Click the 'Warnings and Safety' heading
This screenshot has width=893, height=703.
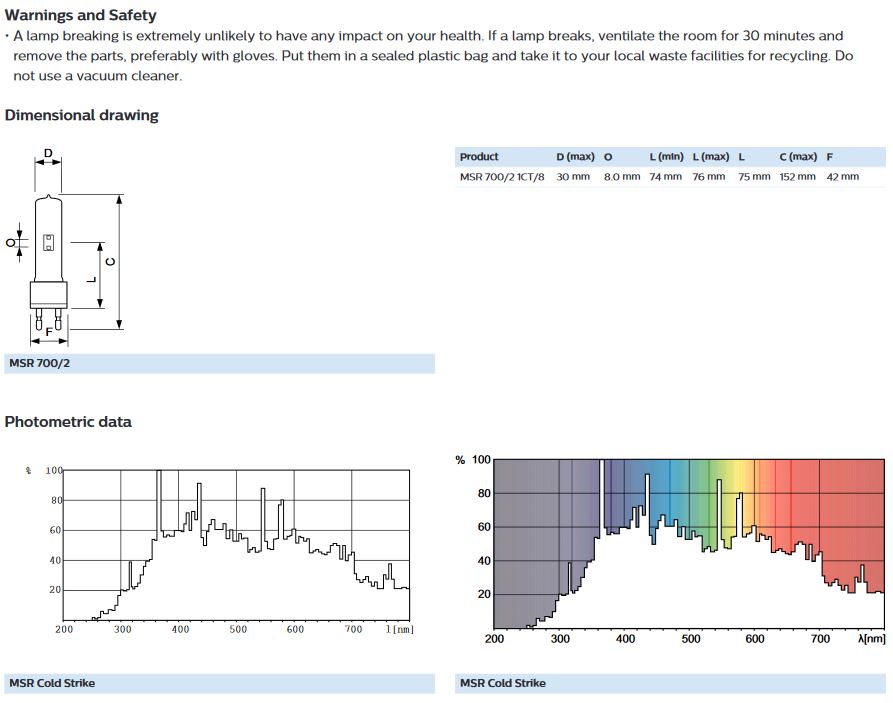(80, 15)
